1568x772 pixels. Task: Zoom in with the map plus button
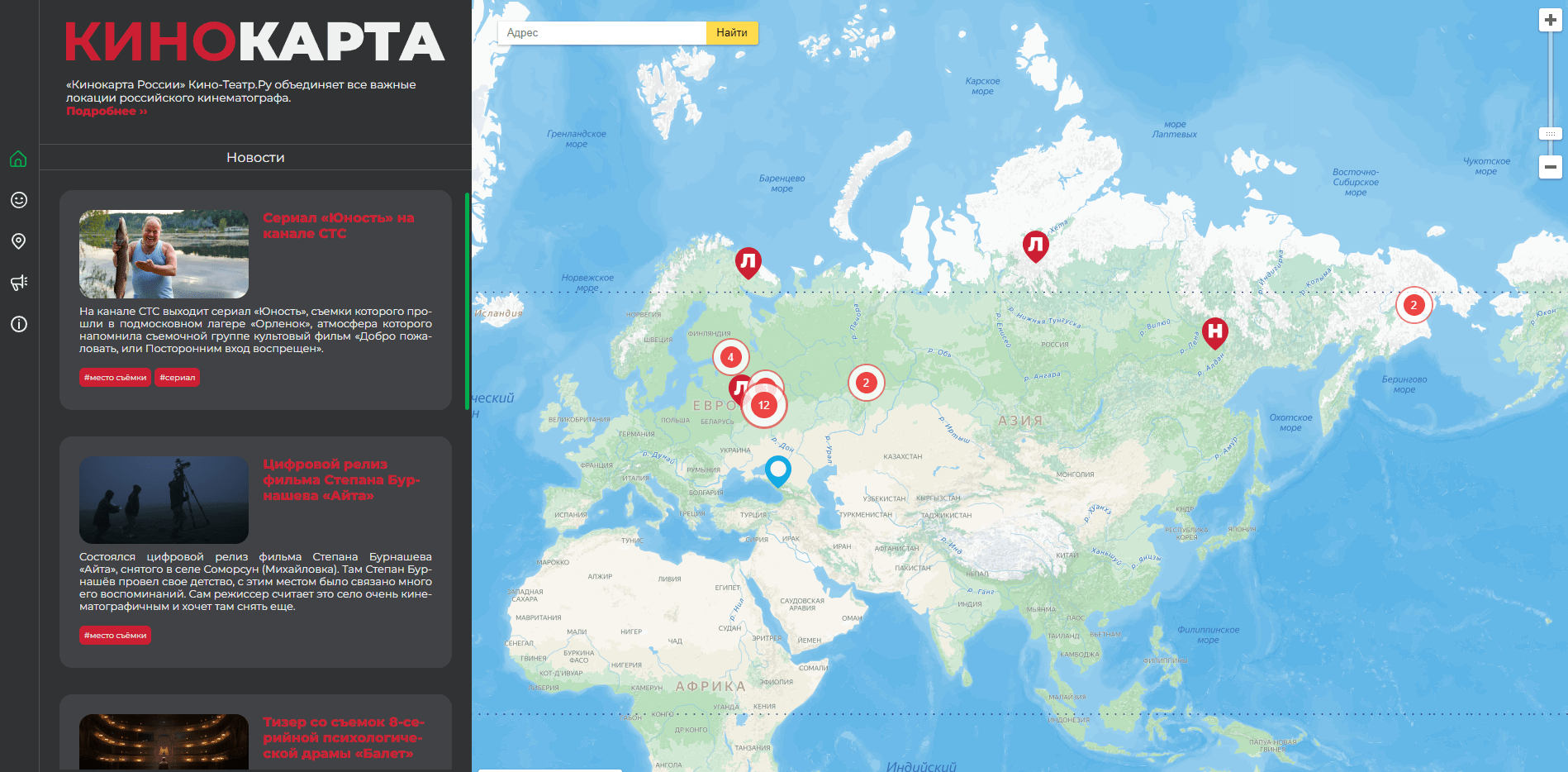click(1551, 21)
